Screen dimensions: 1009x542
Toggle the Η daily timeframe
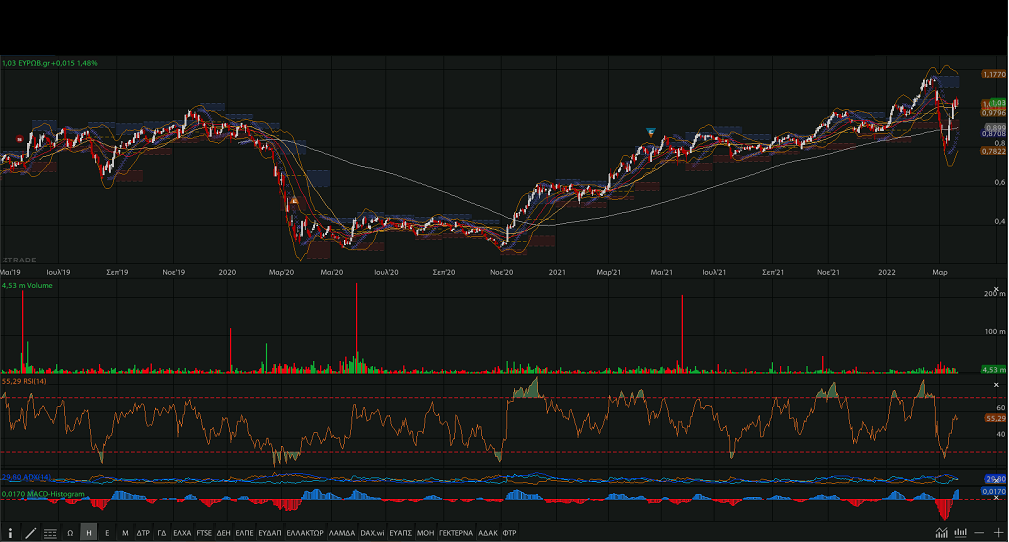click(88, 533)
